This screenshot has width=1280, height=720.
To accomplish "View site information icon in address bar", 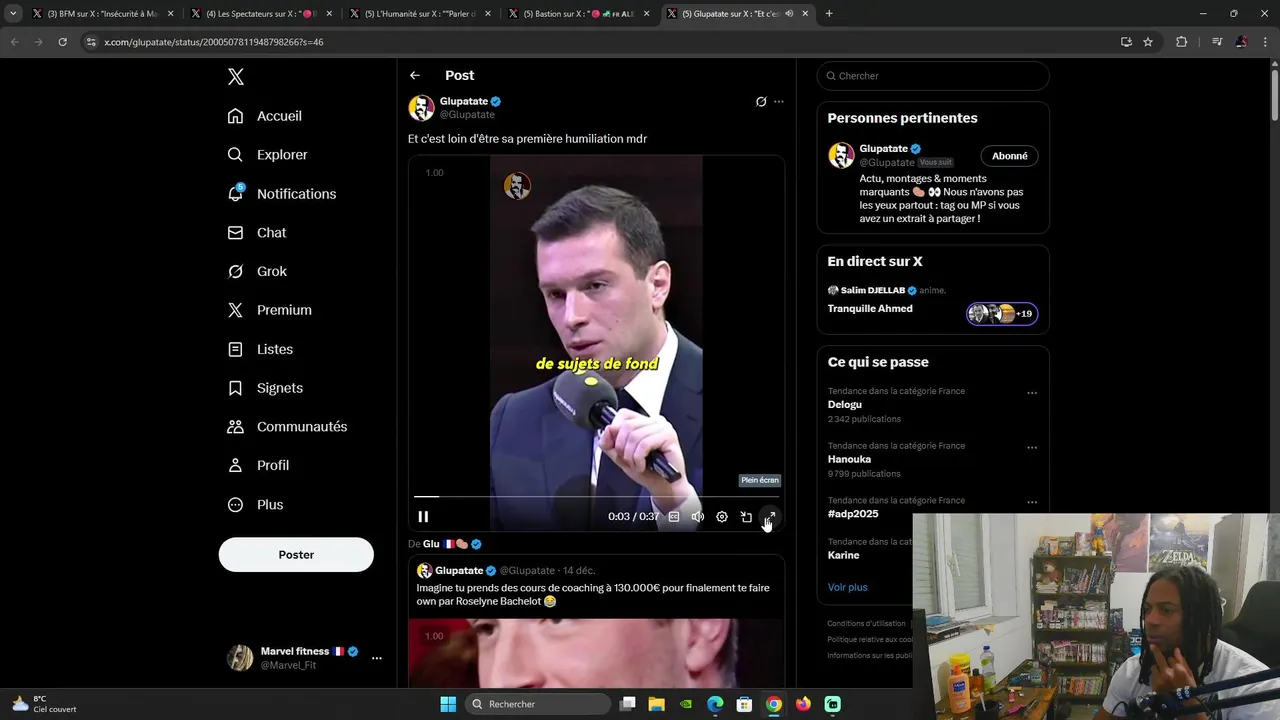I will tap(91, 42).
